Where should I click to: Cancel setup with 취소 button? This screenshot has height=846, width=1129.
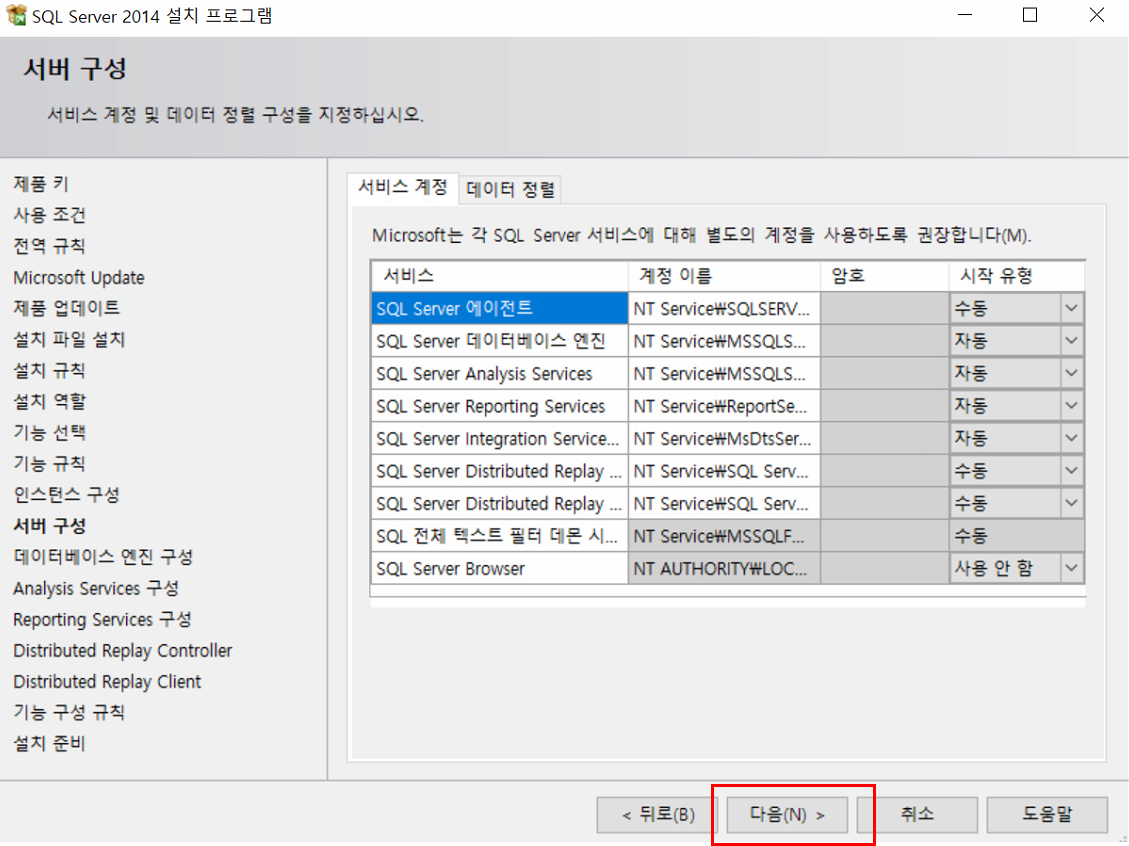(917, 814)
